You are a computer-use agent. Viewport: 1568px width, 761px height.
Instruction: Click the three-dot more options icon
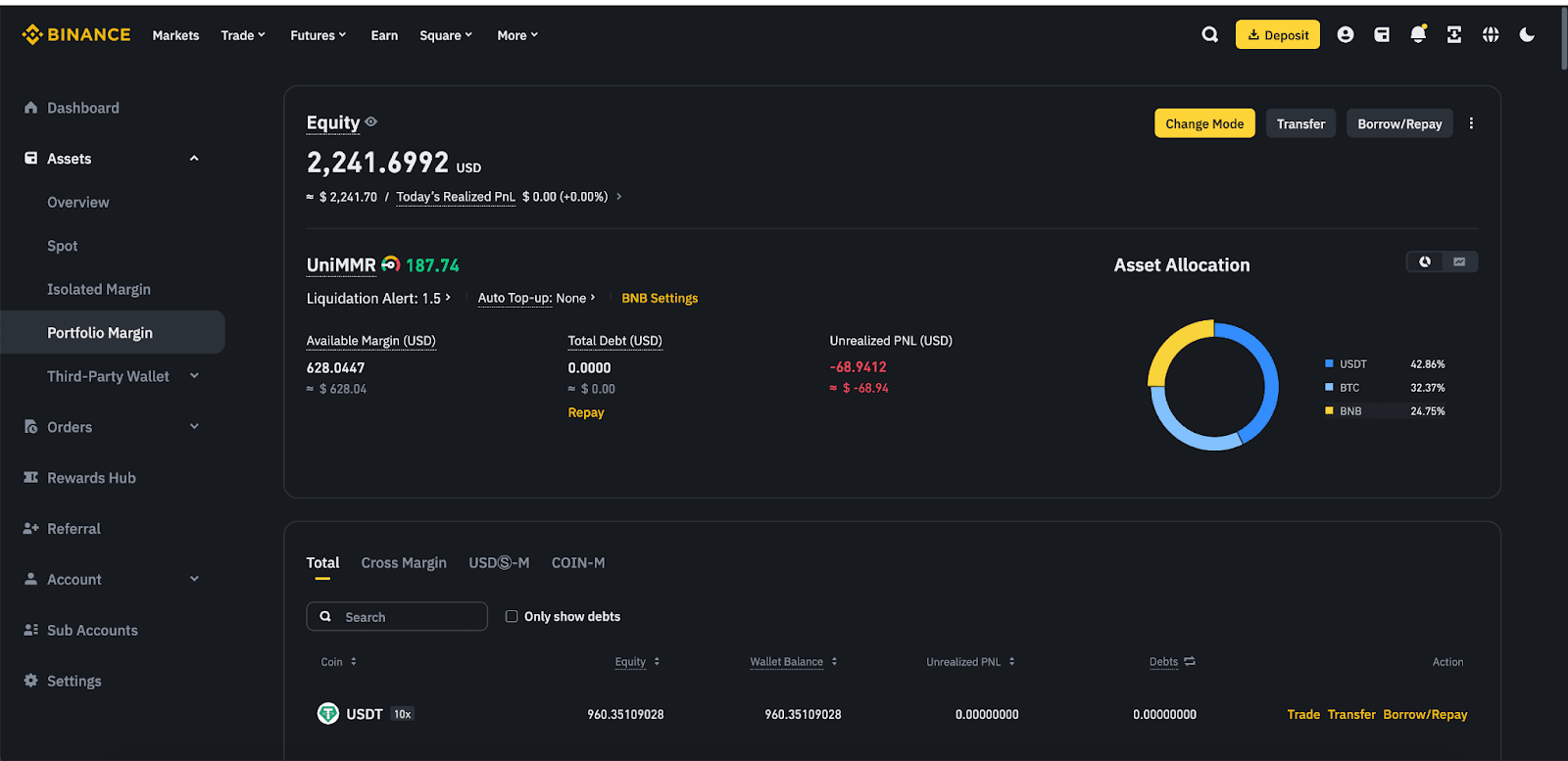click(1471, 123)
